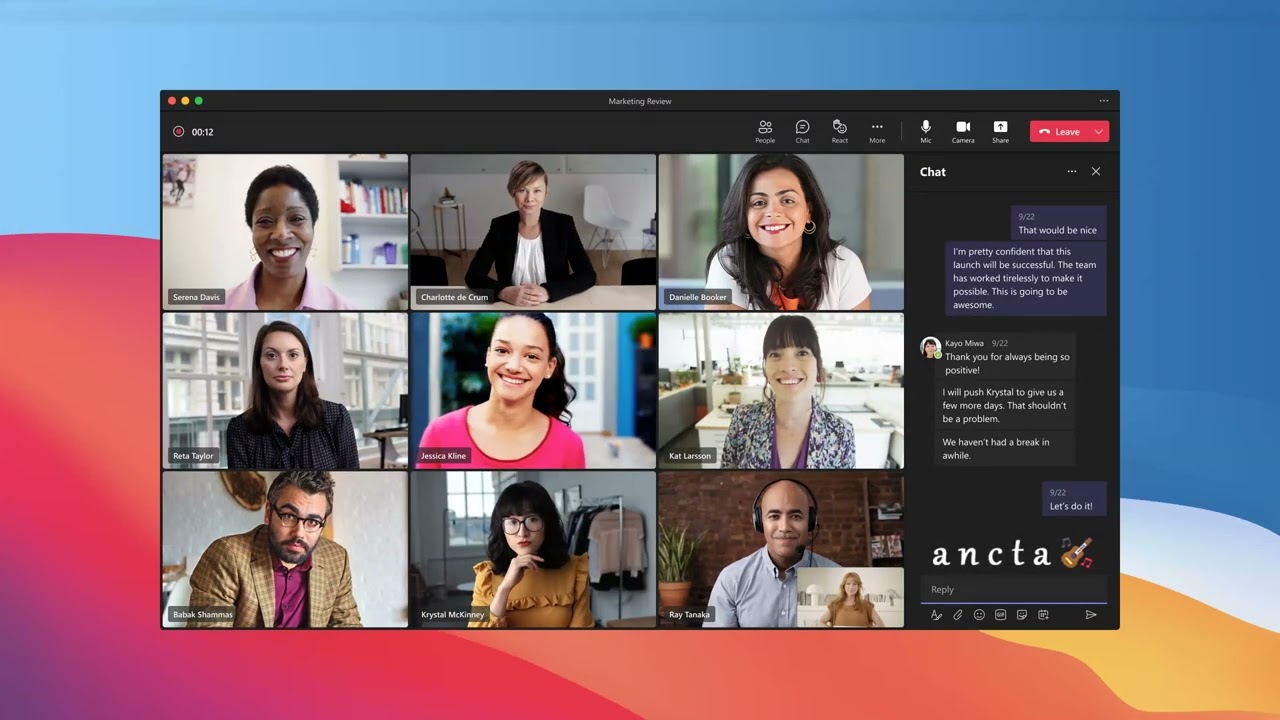The image size is (1280, 720).
Task: Share your screen with the Share button
Action: point(1000,131)
